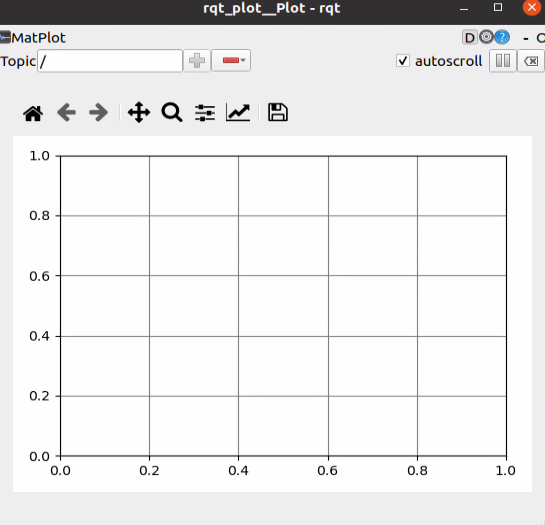Save the figure with floppy icon
Screen dimensions: 545x525
tap(278, 112)
